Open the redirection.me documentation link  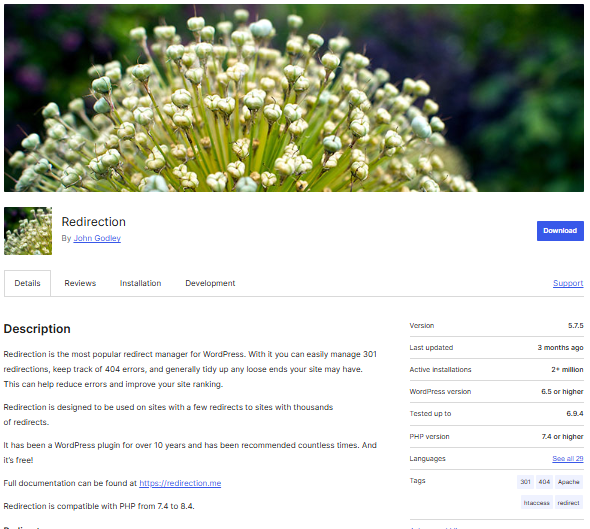[180, 483]
